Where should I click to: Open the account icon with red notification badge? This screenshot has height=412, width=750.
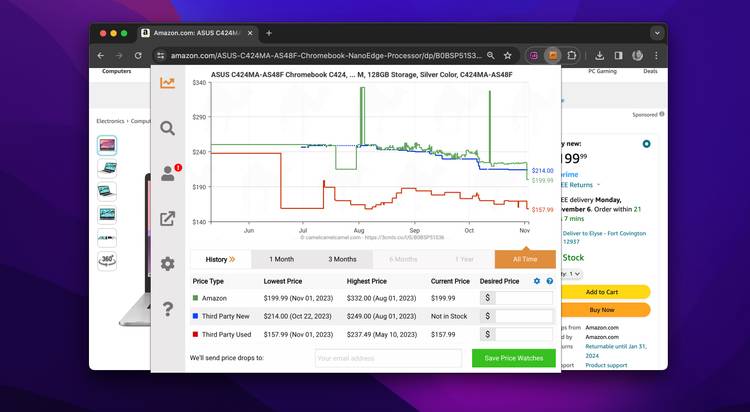click(x=167, y=173)
